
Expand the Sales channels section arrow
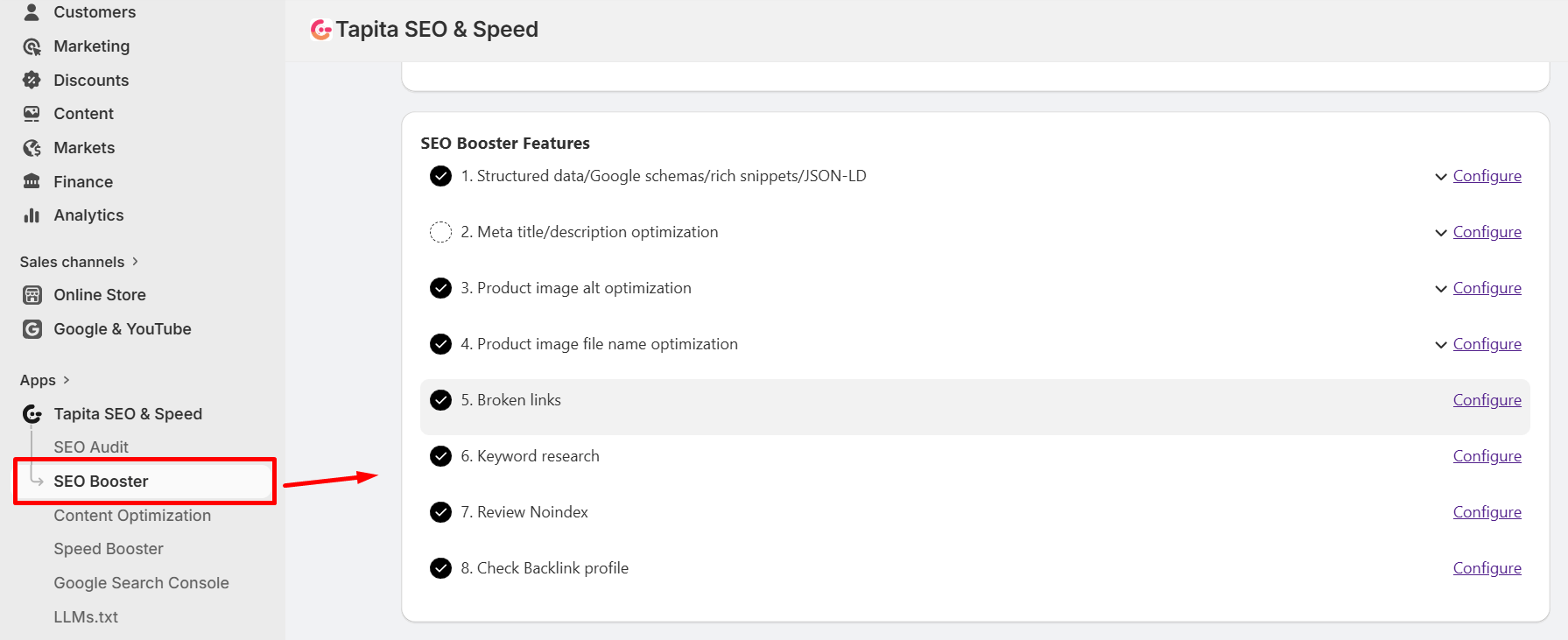(x=135, y=262)
